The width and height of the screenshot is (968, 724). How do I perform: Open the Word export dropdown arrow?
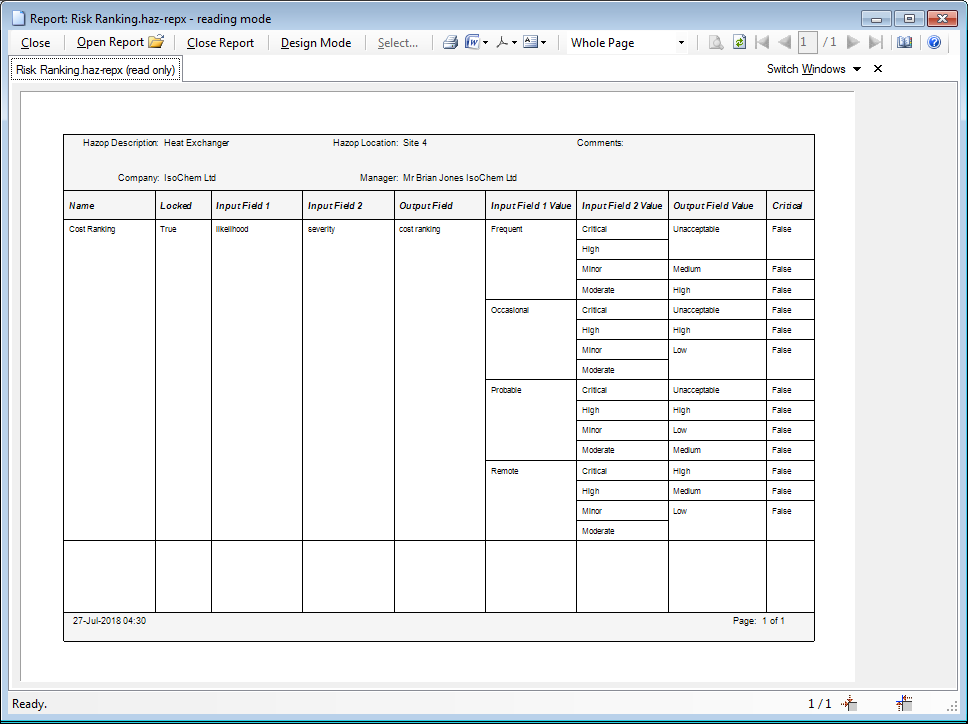pyautogui.click(x=486, y=43)
